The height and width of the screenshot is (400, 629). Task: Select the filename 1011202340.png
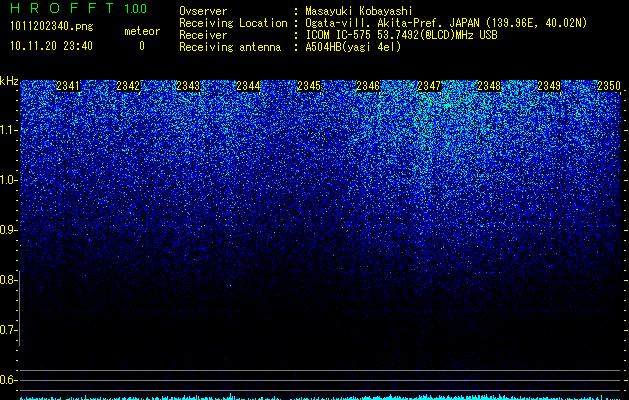click(x=51, y=26)
